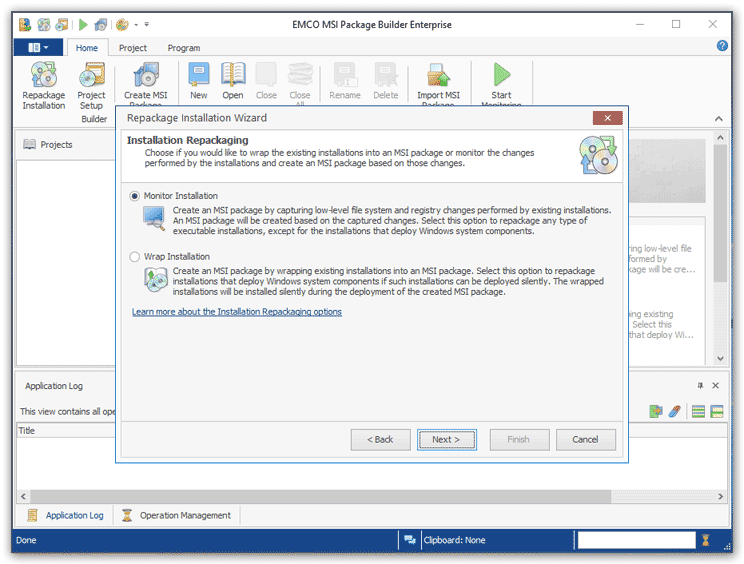744x564 pixels.
Task: Close the Application Log panel
Action: [x=716, y=386]
